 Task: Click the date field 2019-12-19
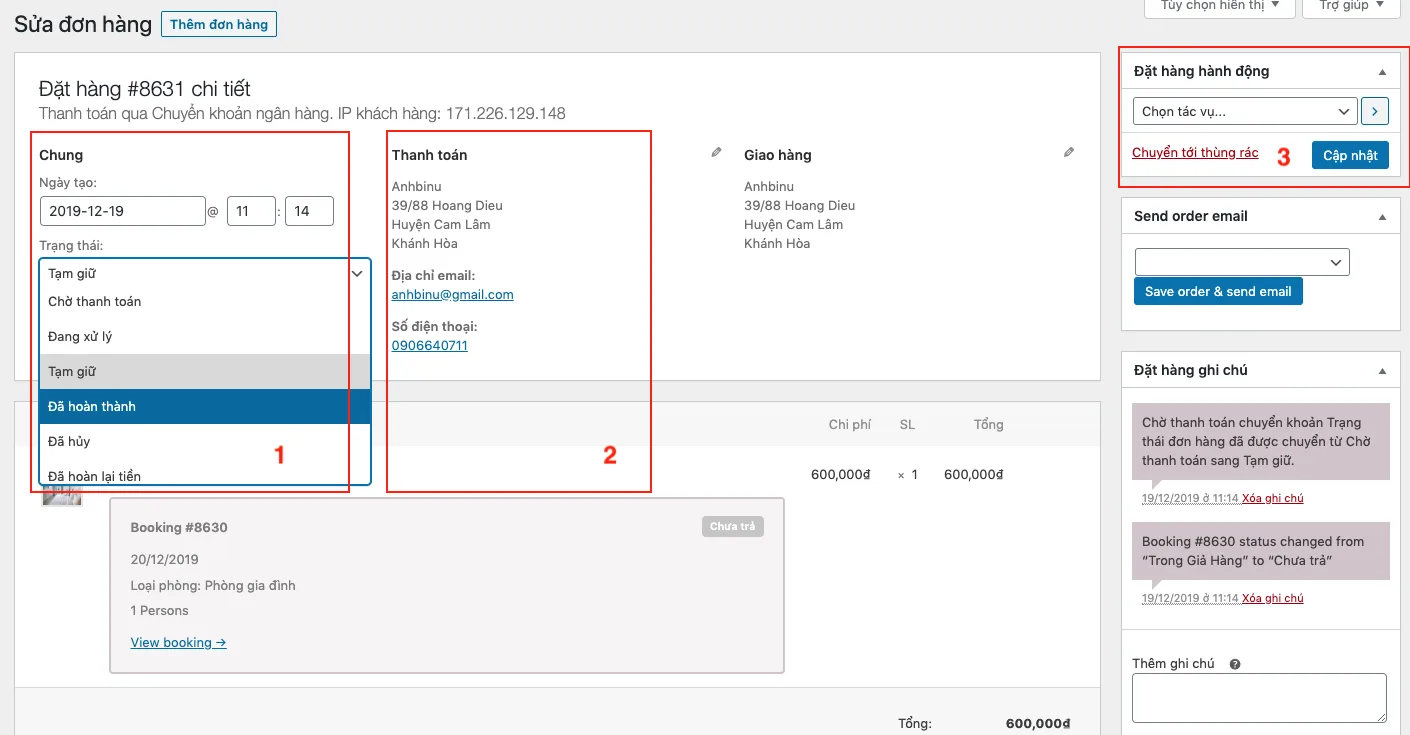tap(123, 211)
